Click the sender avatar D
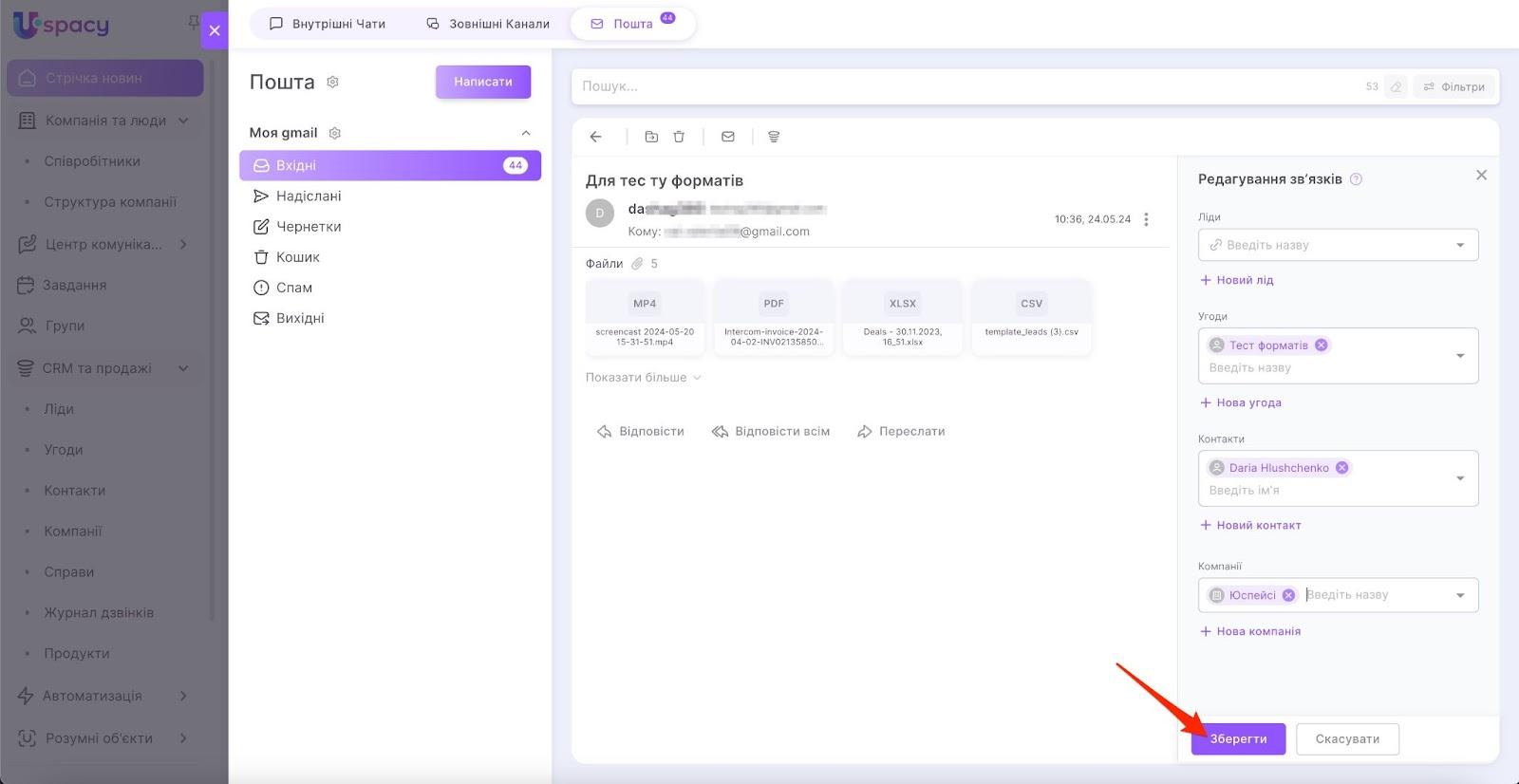 coord(599,214)
